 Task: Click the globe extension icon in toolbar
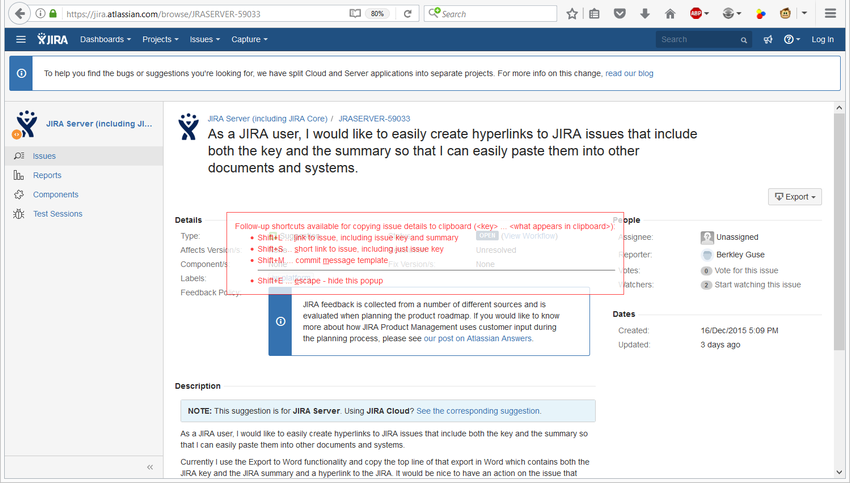(729, 14)
